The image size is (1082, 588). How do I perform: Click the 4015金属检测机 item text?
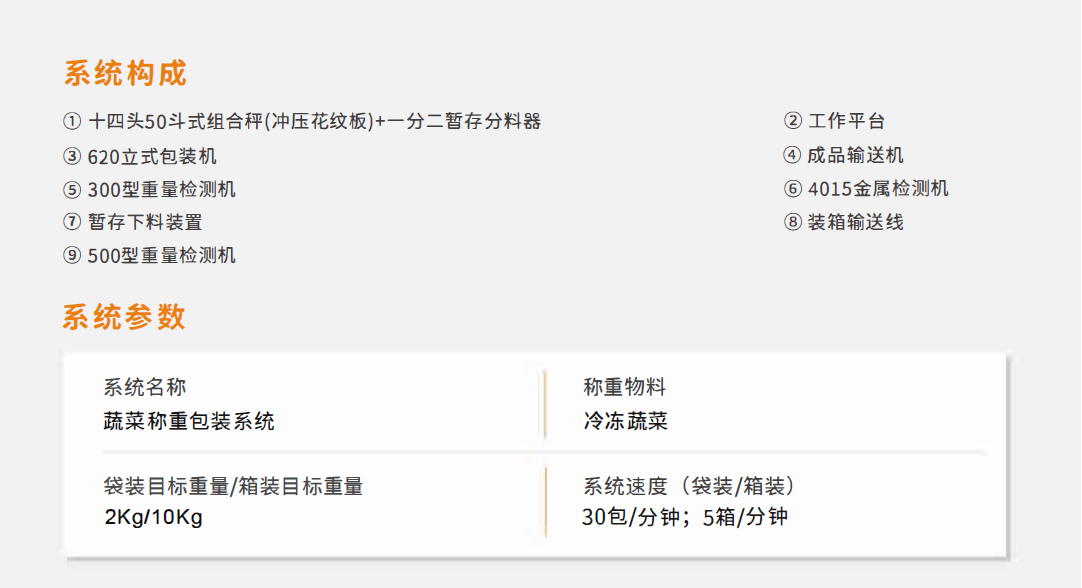click(x=878, y=188)
